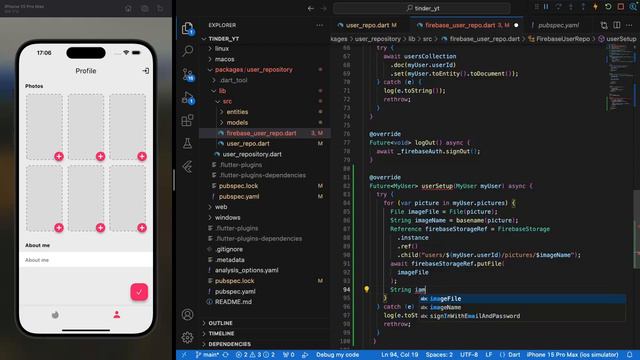Open the Explorer view in the activity bar

pyautogui.click(x=187, y=29)
